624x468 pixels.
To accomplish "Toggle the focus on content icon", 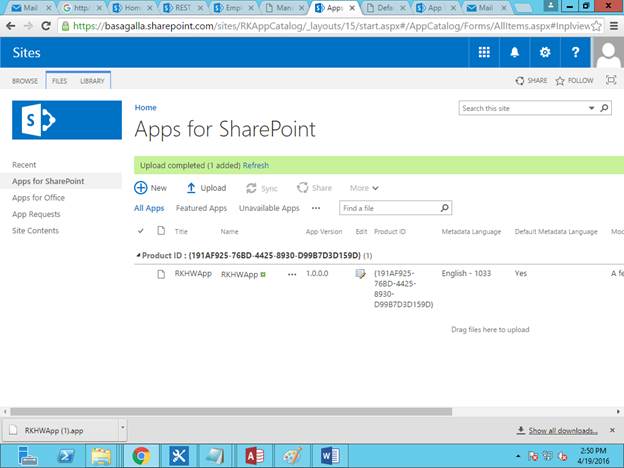I will point(610,80).
